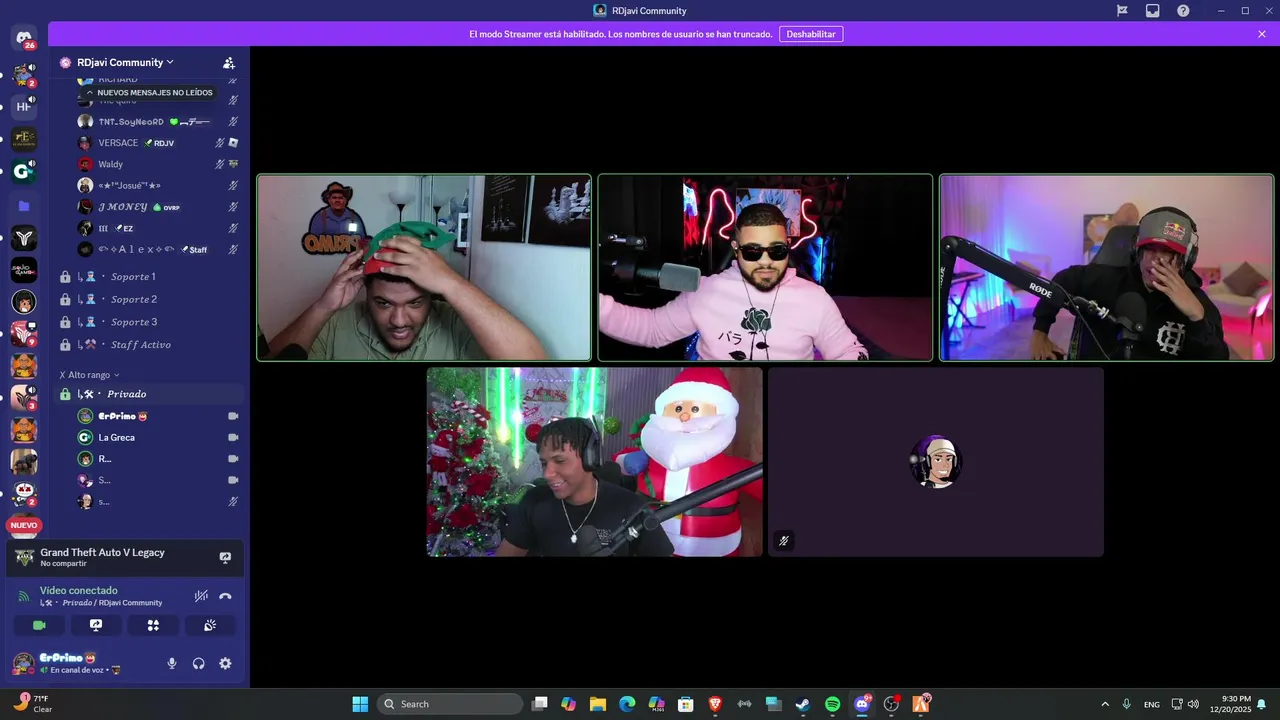
Task: Collapse the Alto rango category
Action: pyautogui.click(x=90, y=375)
